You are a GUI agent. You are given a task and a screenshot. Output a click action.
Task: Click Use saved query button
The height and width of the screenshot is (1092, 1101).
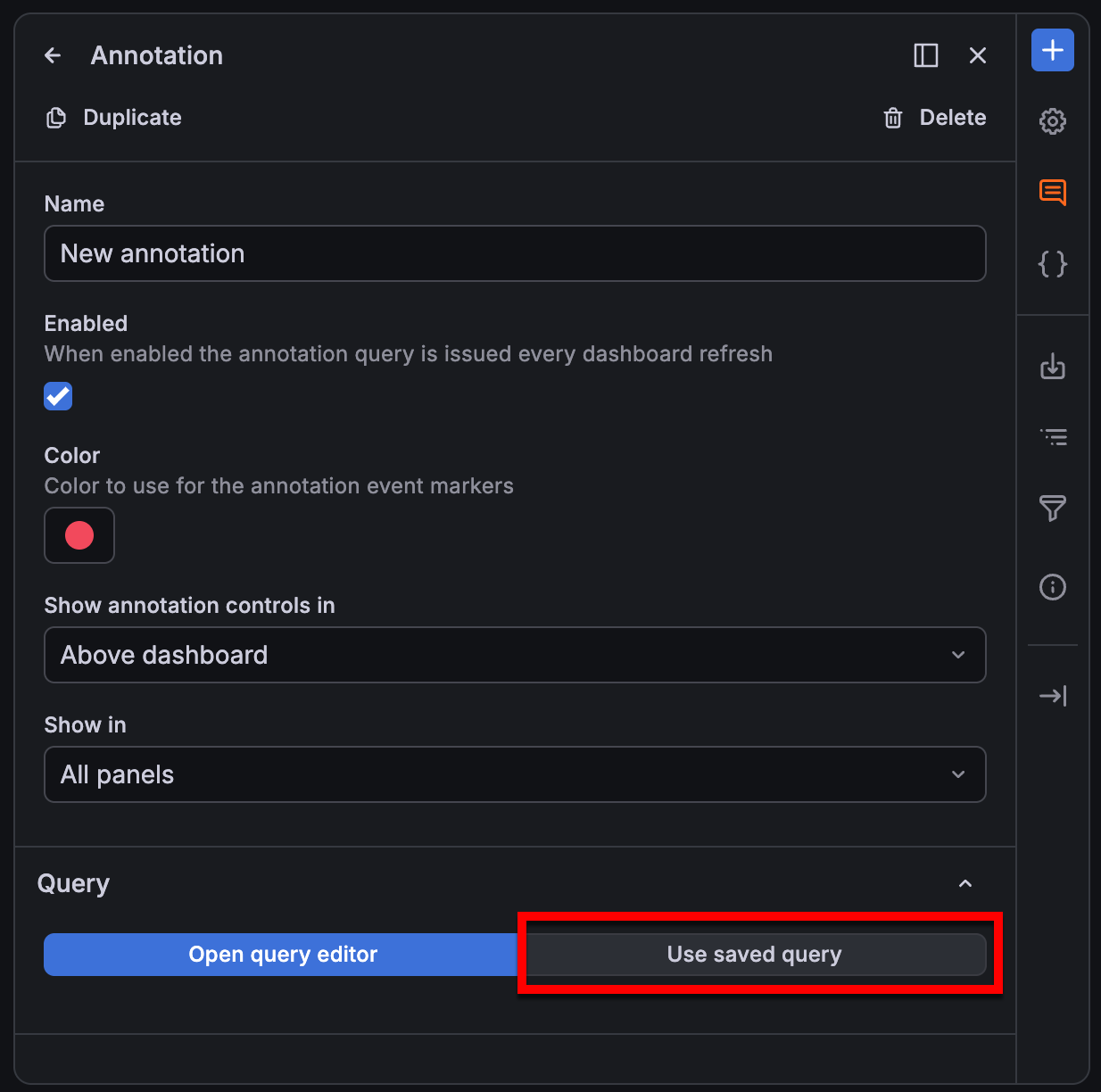(755, 955)
